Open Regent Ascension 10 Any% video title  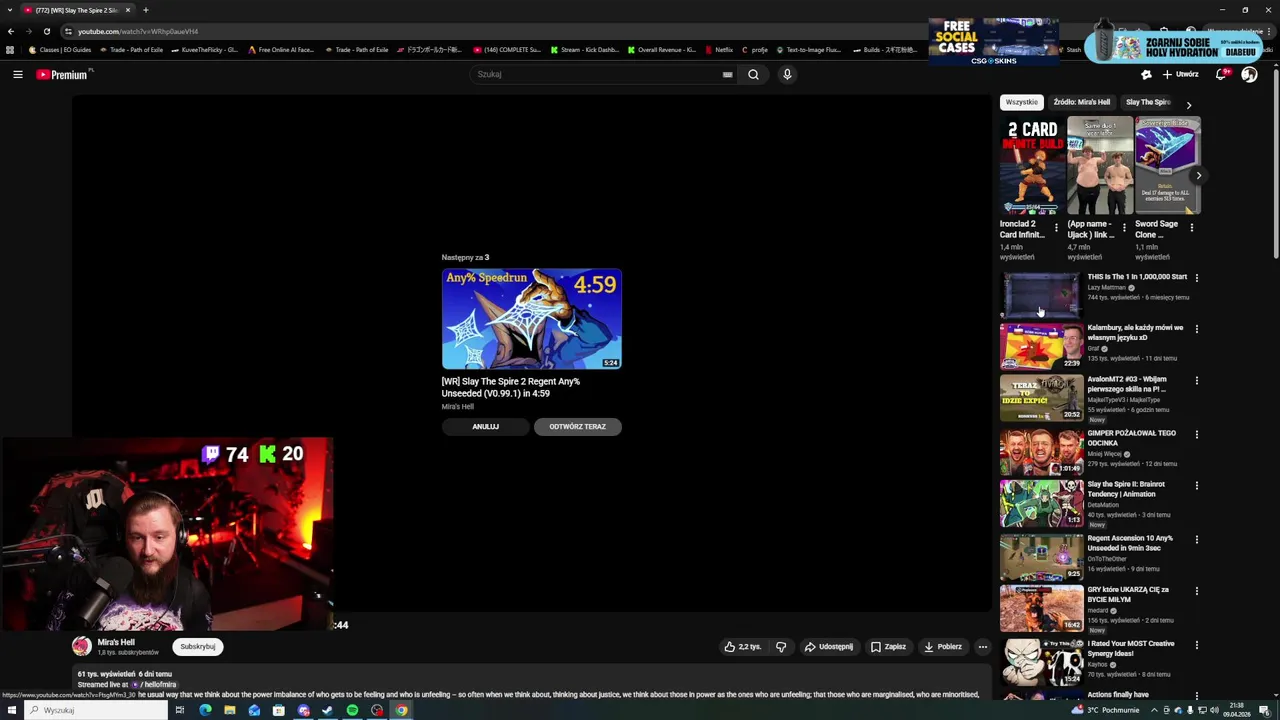pos(1130,543)
